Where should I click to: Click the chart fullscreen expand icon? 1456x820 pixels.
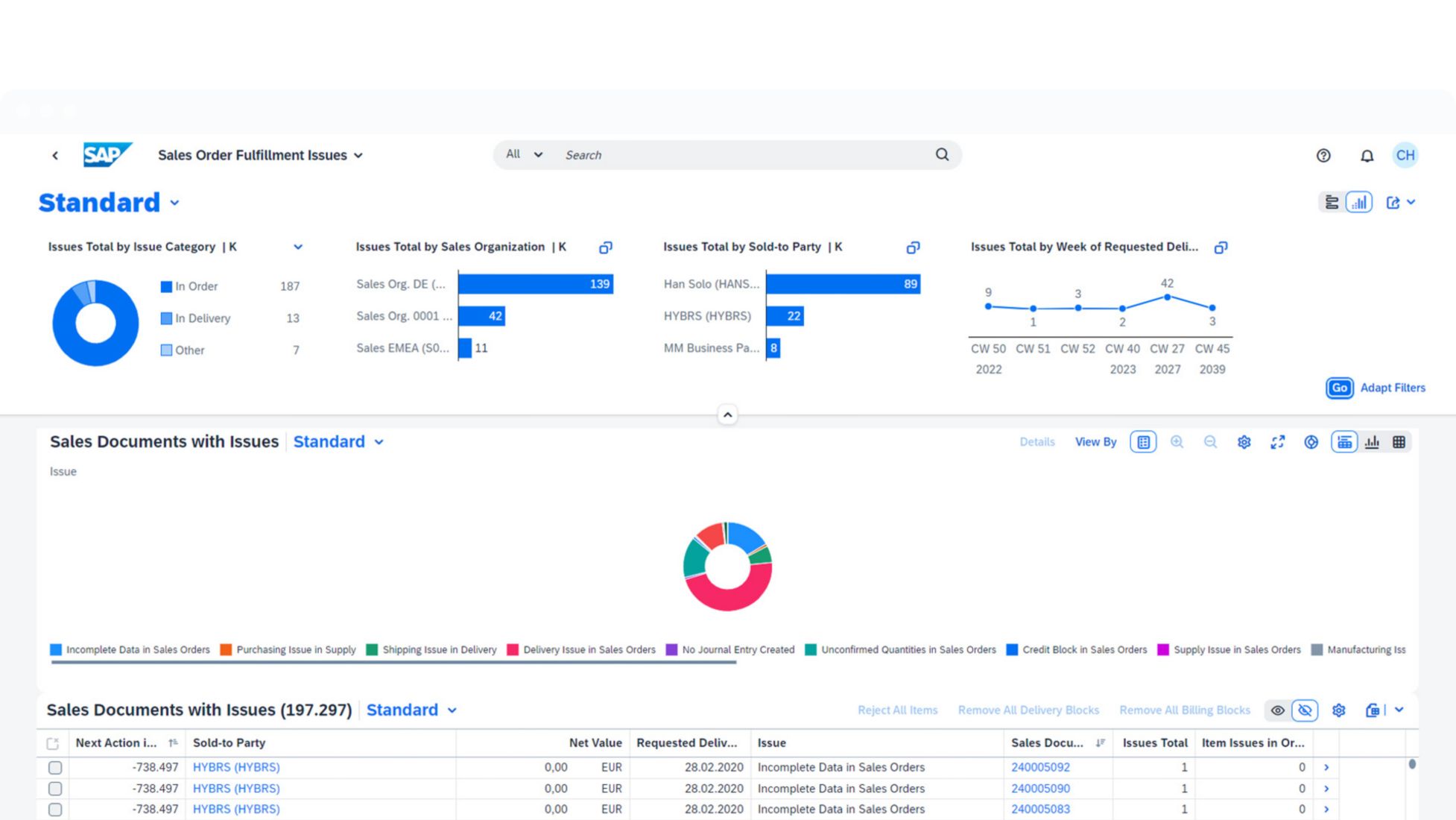click(x=1277, y=442)
